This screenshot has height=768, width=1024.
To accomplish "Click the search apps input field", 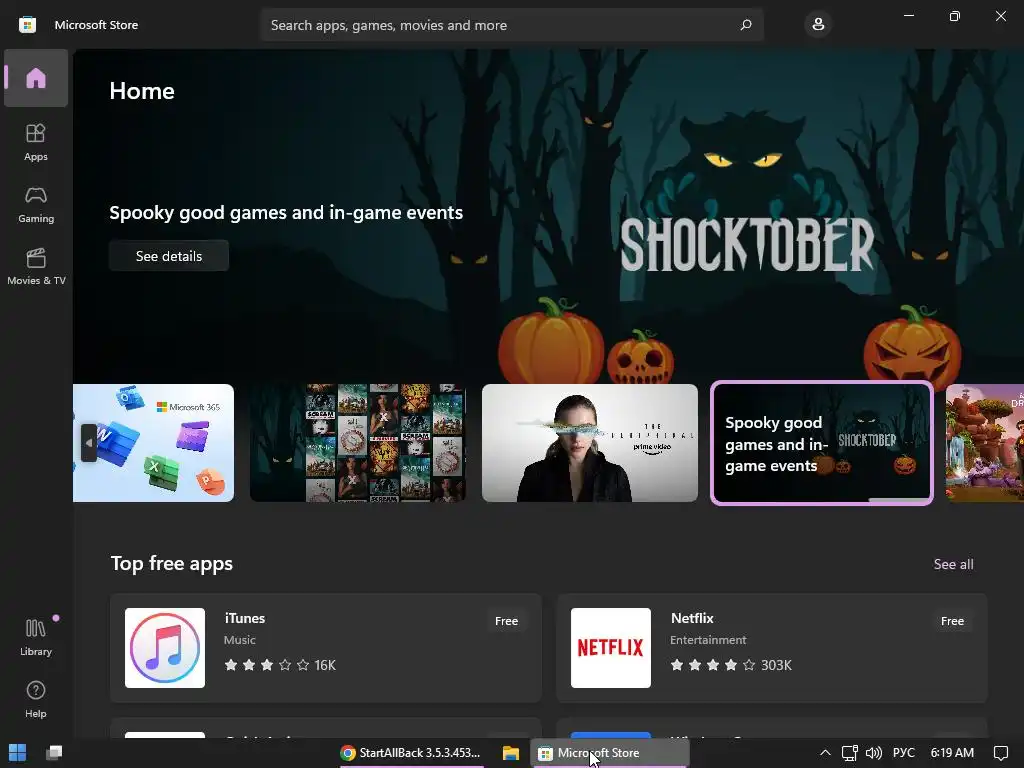I will click(511, 25).
